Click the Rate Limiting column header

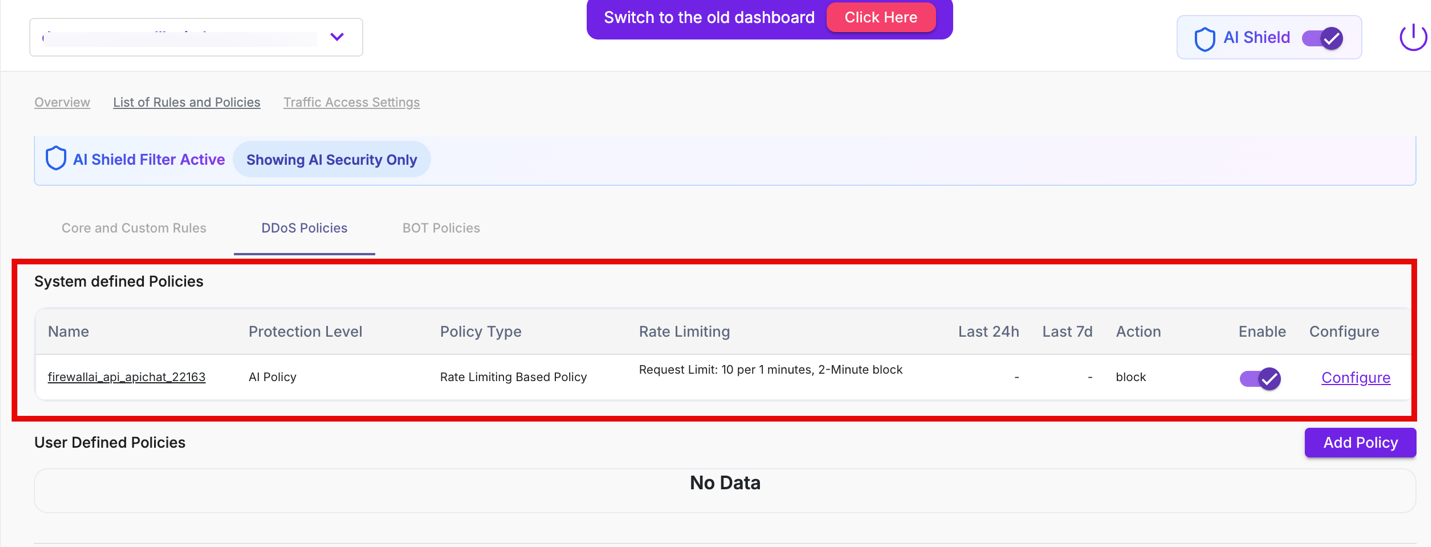[684, 331]
